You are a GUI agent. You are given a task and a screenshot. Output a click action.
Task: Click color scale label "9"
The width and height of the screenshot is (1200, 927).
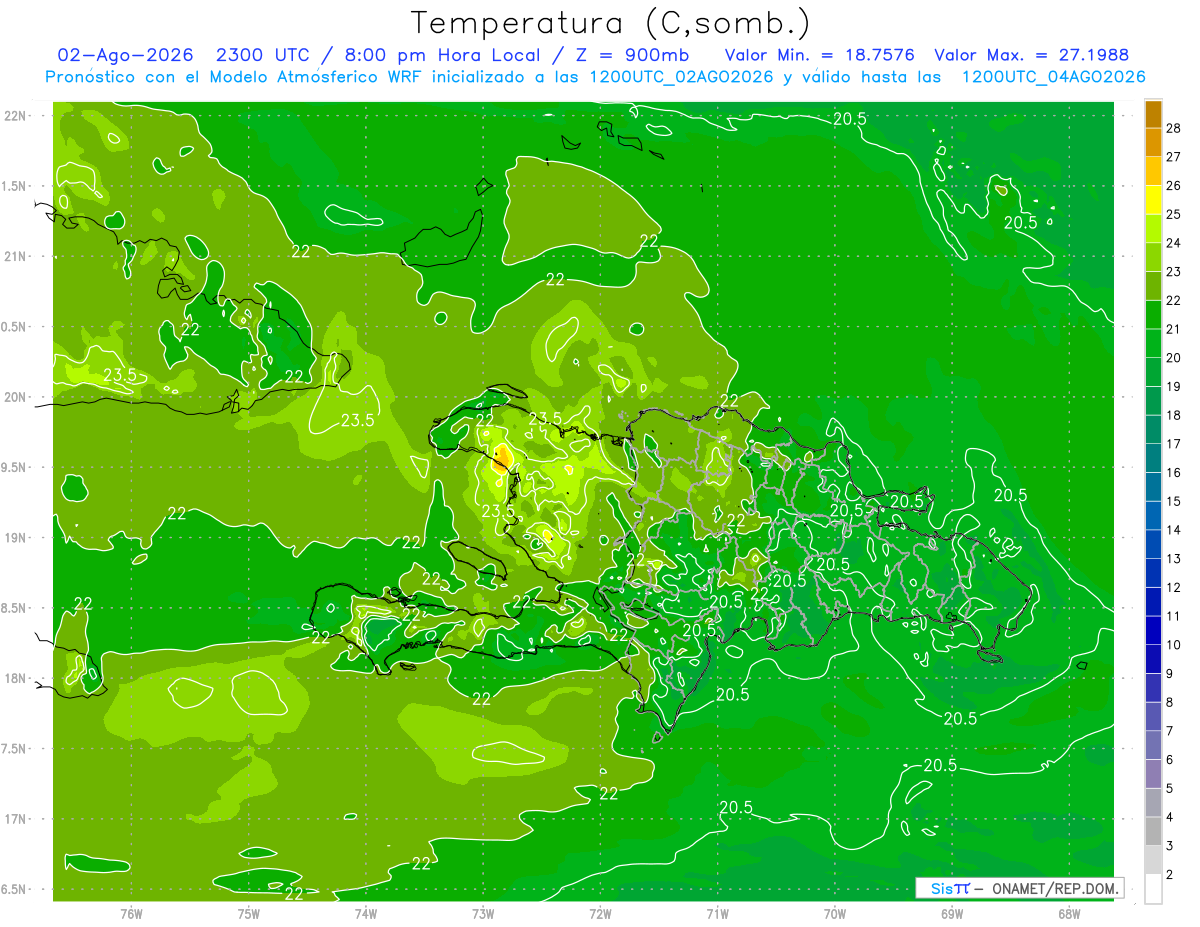[1170, 673]
